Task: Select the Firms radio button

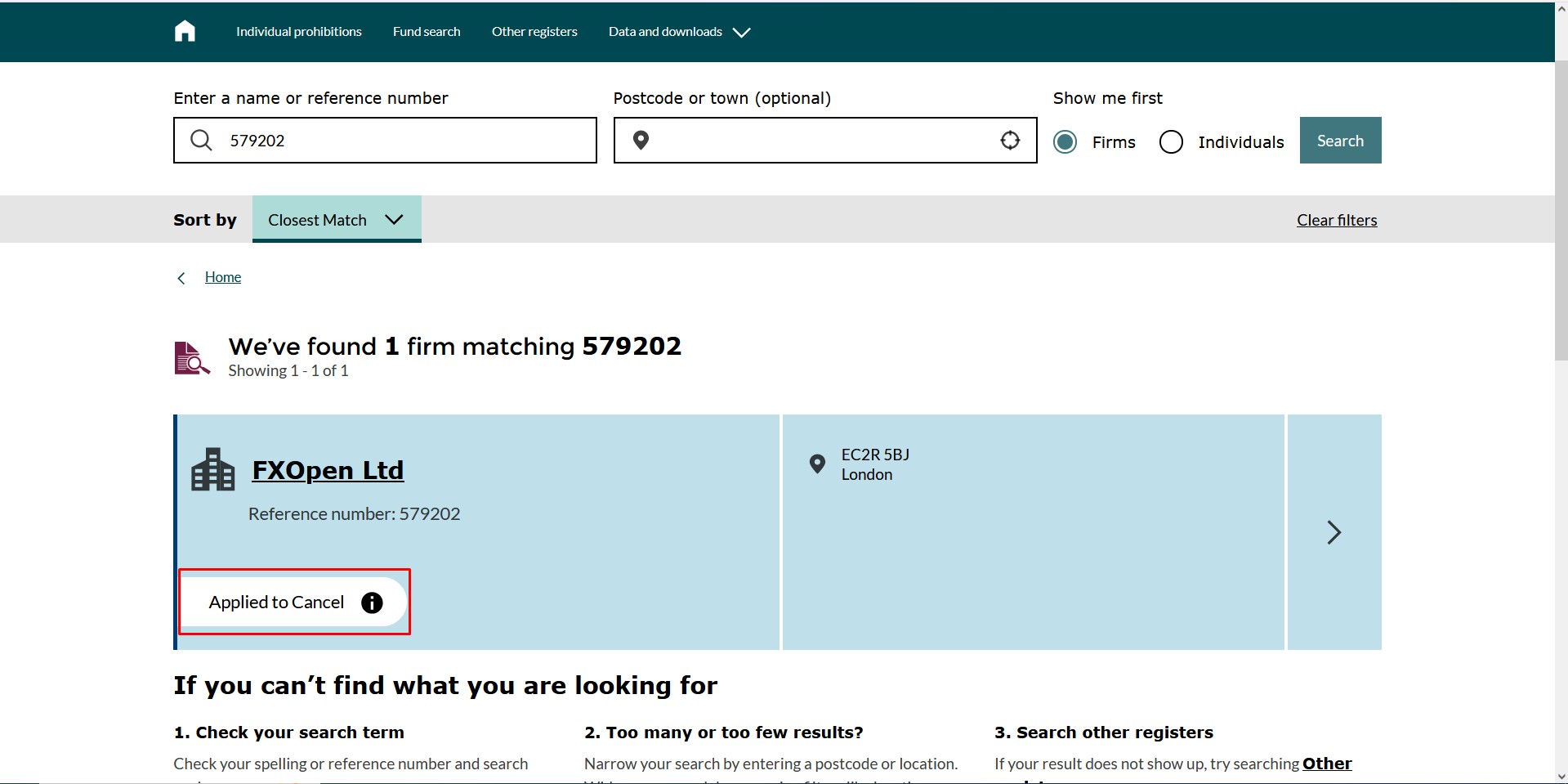Action: tap(1065, 142)
